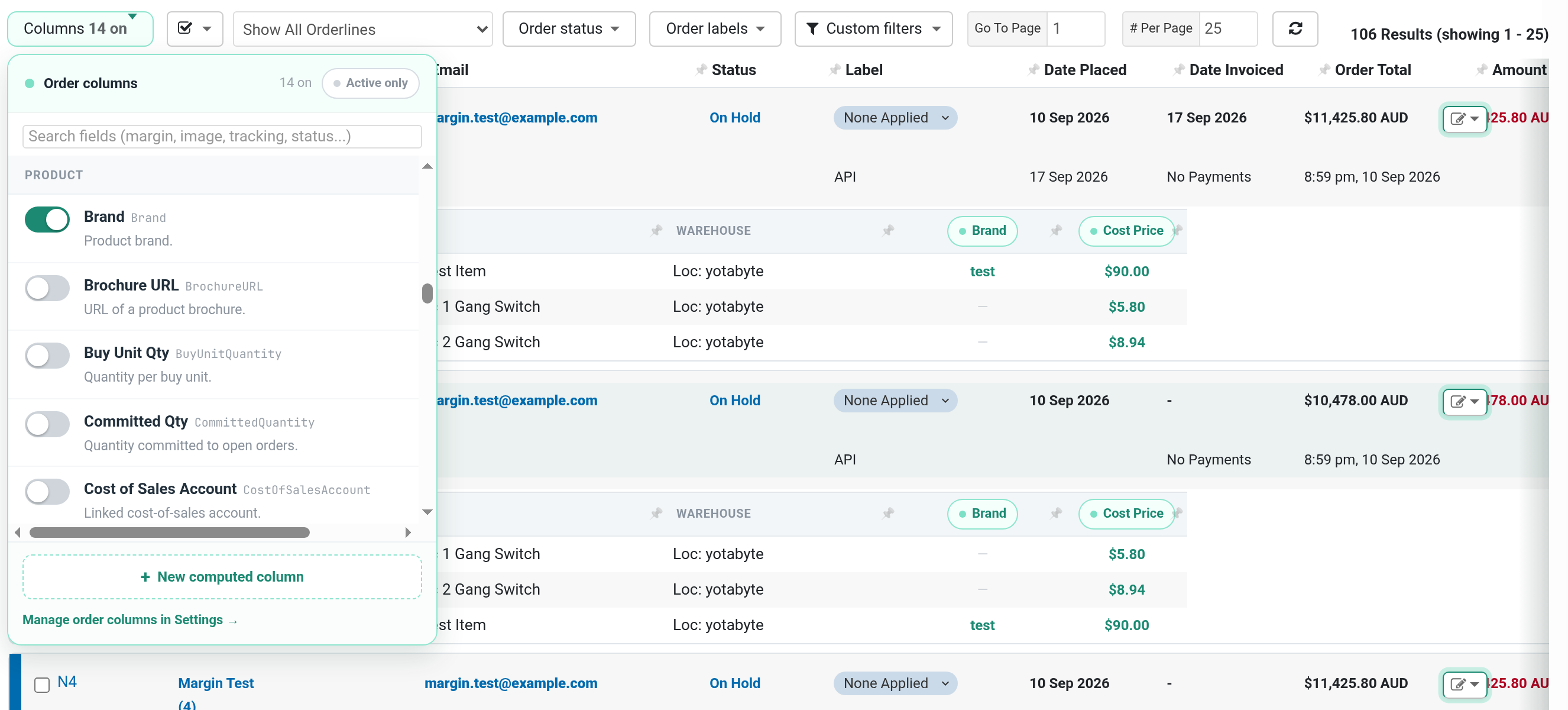Toggle the Active only filter pill
Image resolution: width=1568 pixels, height=710 pixels.
pyautogui.click(x=370, y=83)
